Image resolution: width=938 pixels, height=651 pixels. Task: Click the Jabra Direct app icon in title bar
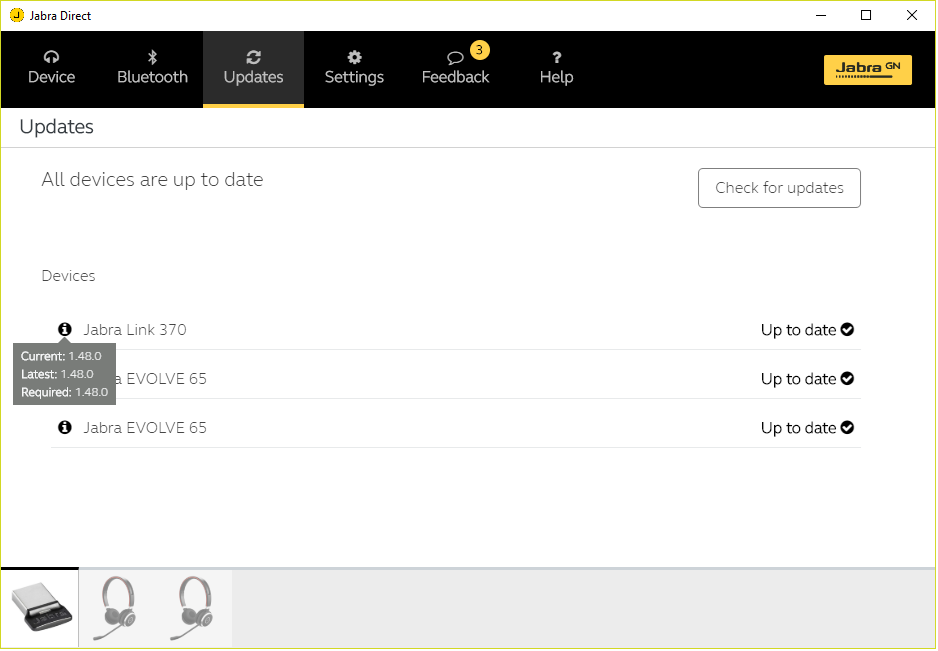(x=16, y=15)
